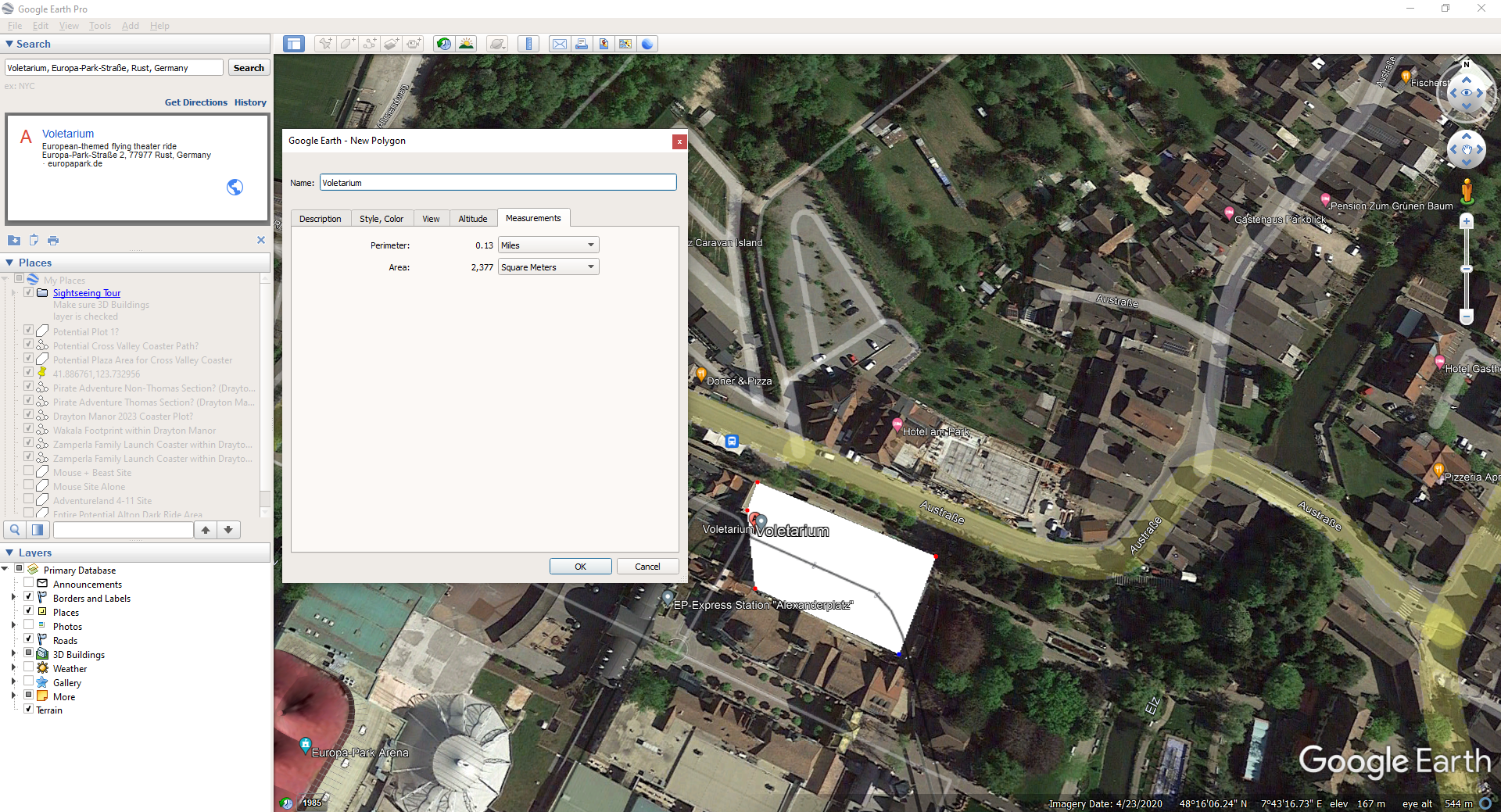Open the Perimeter units Miles dropdown

pos(549,245)
